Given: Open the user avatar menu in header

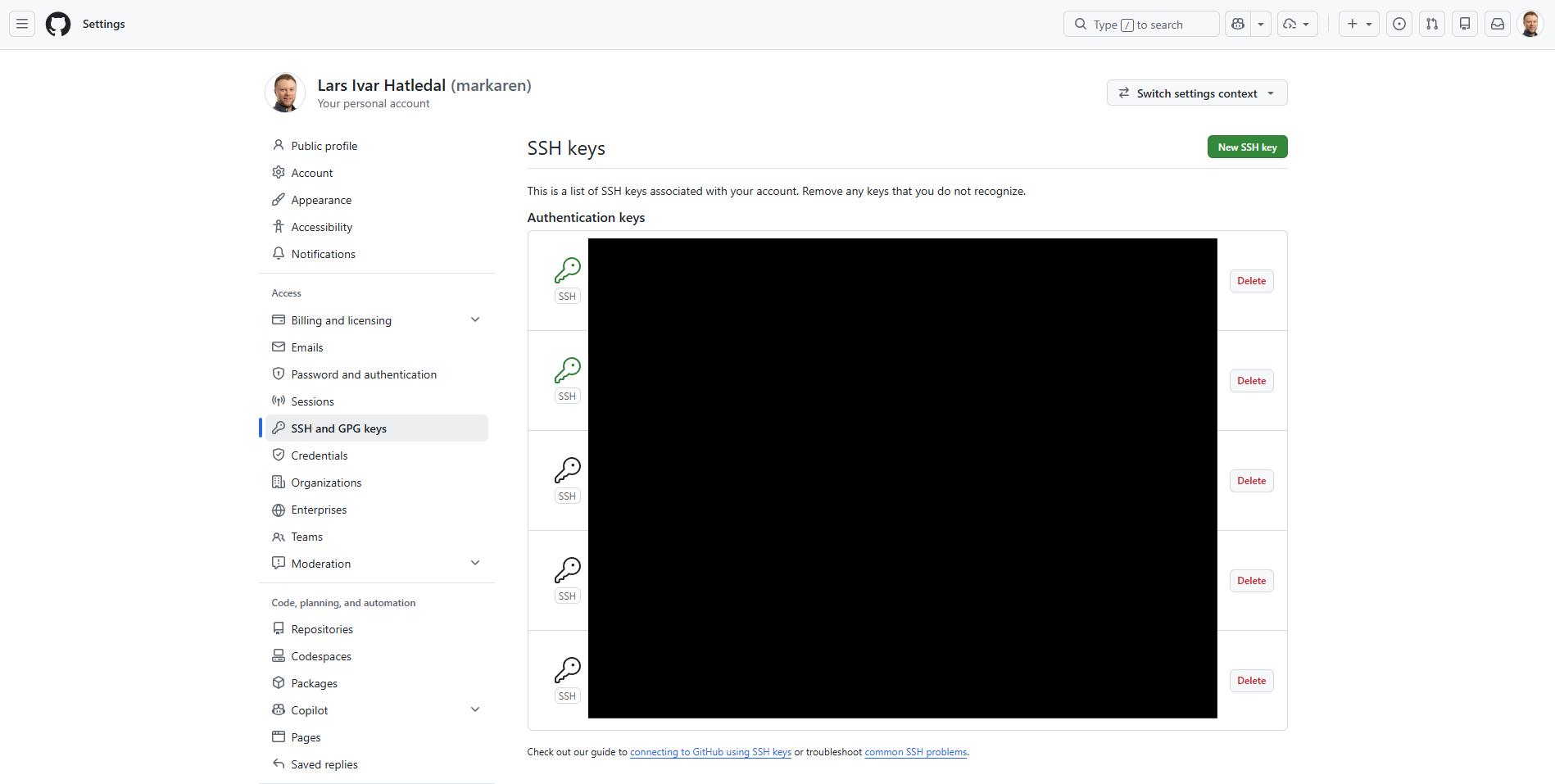Looking at the screenshot, I should point(1530,24).
